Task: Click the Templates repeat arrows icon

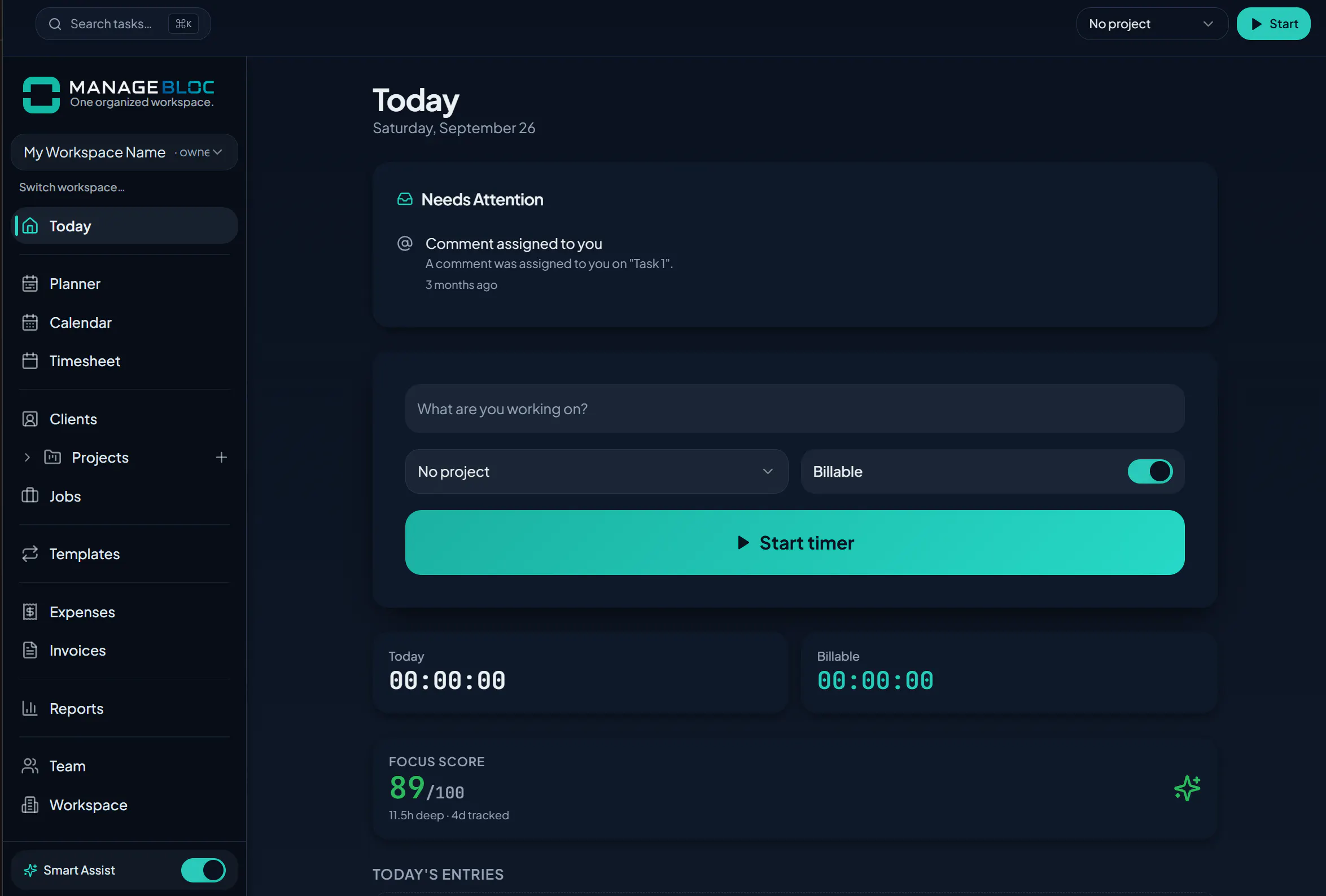Action: pos(30,554)
